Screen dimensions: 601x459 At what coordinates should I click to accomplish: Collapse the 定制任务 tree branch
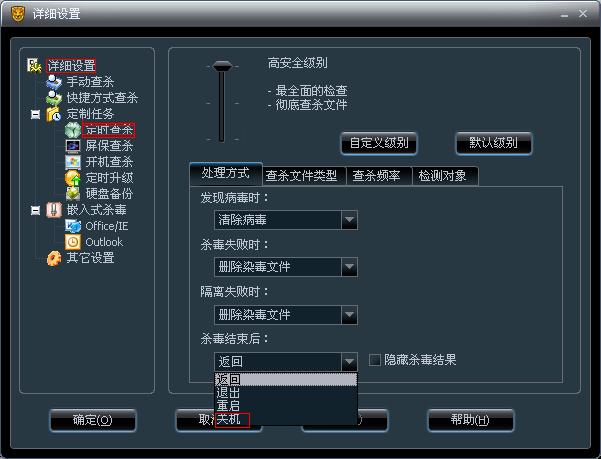coord(35,114)
